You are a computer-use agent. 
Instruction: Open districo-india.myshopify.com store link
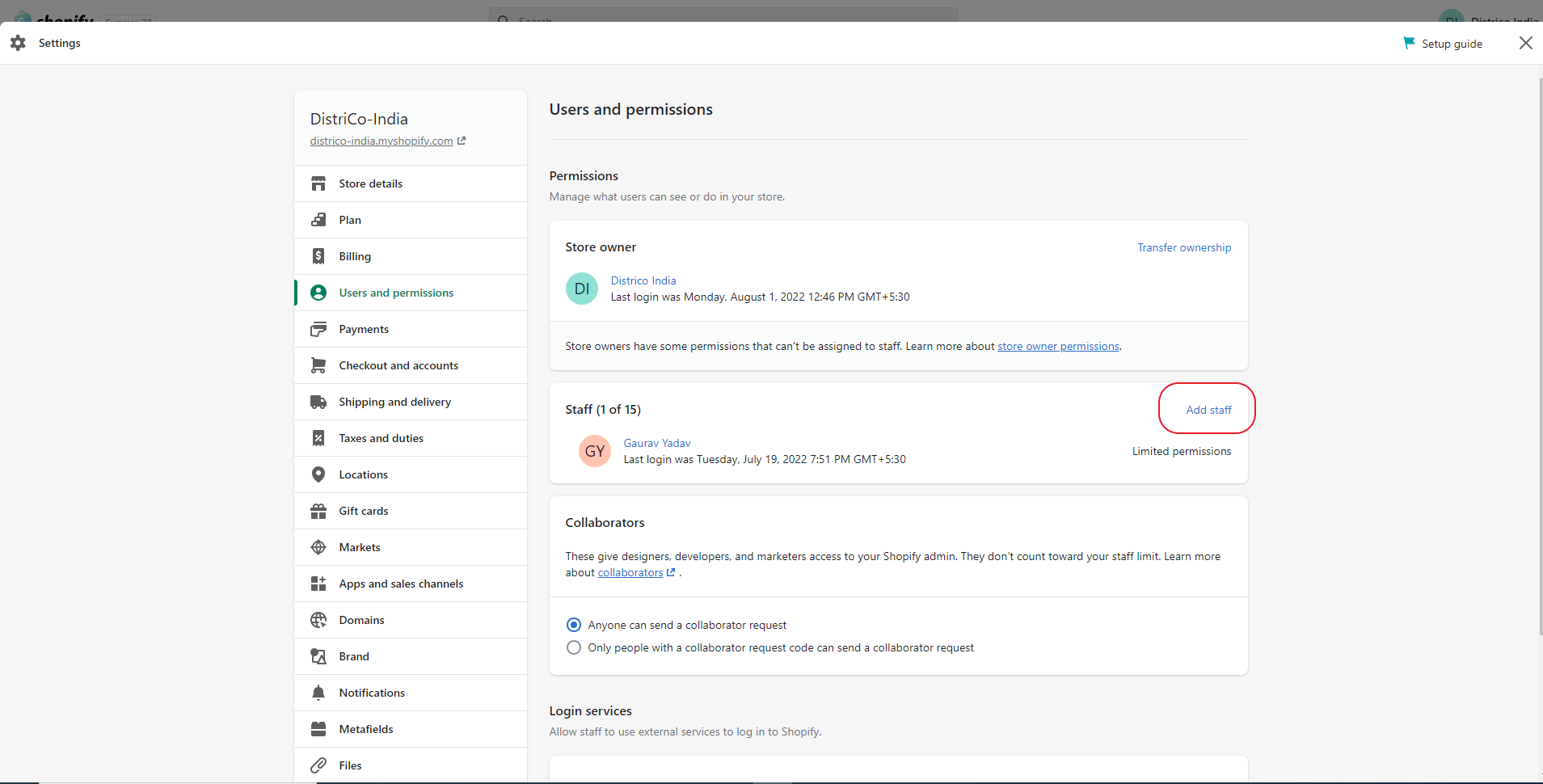point(382,141)
